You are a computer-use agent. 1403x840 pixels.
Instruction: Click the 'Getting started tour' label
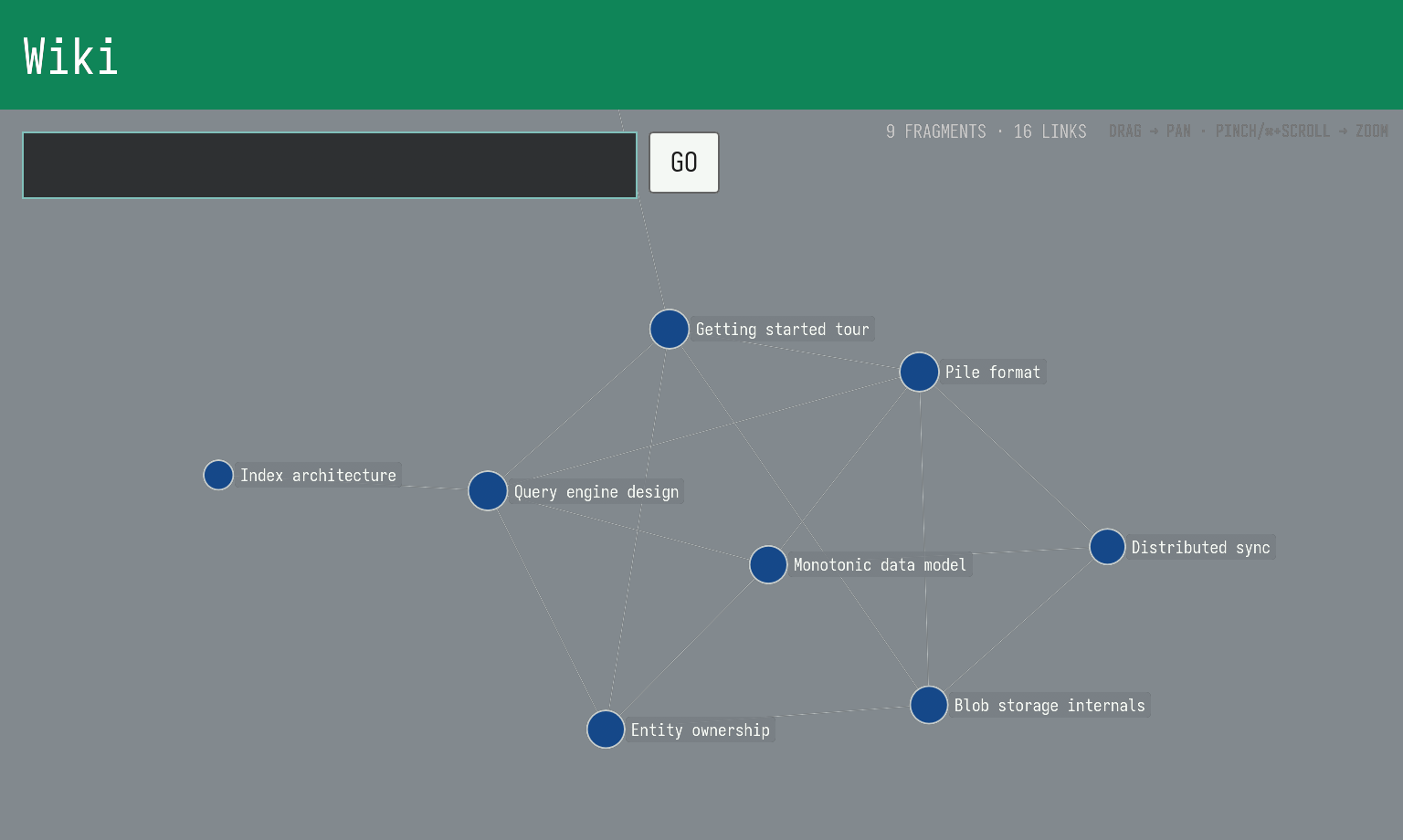coord(782,329)
